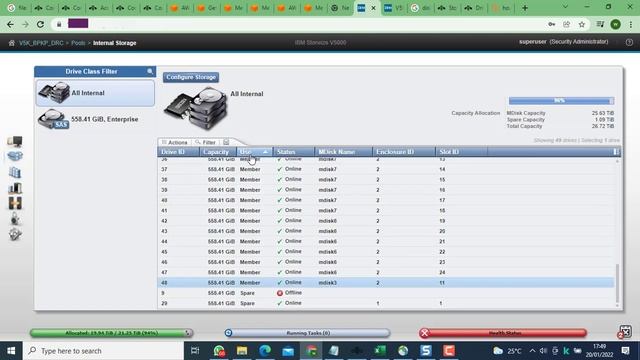Screen dimensions: 640x360
Task: Sort by the Drive ID column header
Action: point(178,152)
